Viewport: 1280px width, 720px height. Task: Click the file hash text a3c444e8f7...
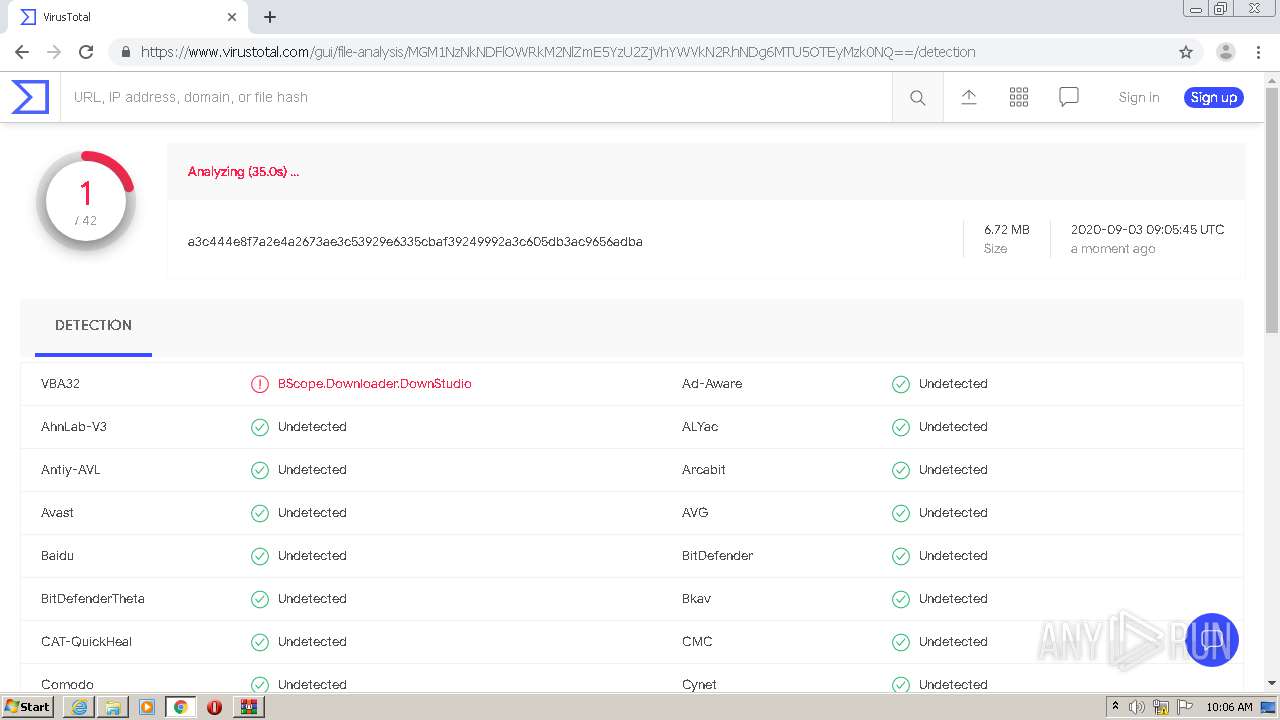point(415,241)
